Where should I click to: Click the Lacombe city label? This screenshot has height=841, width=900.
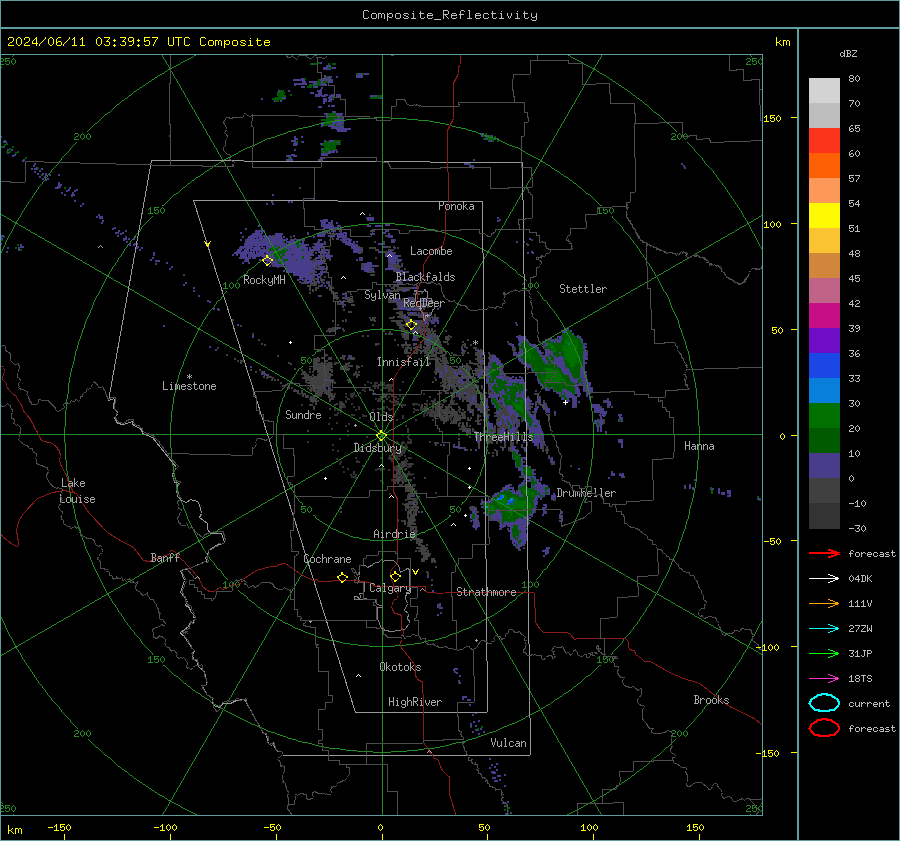pyautogui.click(x=431, y=251)
